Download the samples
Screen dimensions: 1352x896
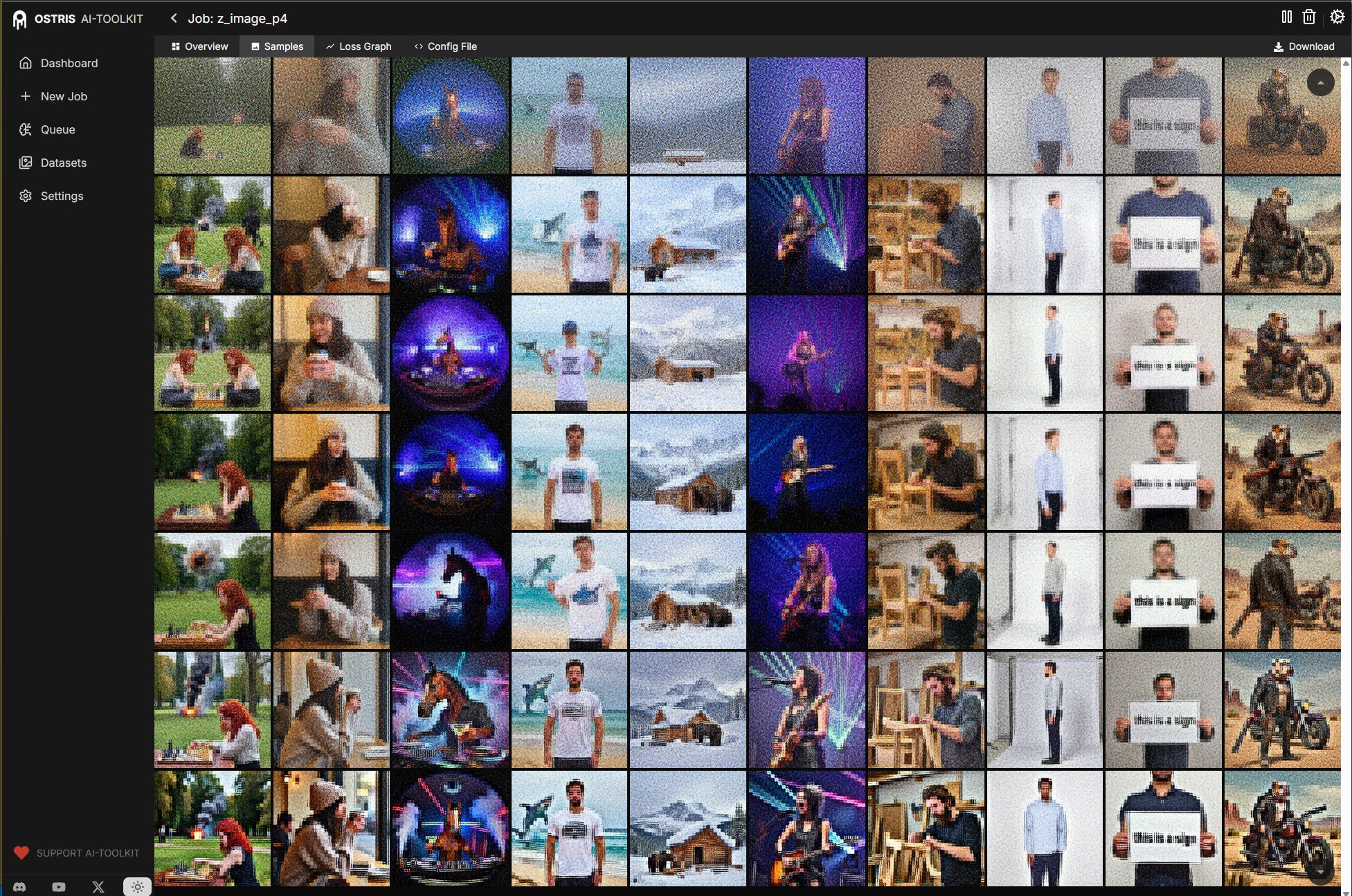pyautogui.click(x=1304, y=46)
